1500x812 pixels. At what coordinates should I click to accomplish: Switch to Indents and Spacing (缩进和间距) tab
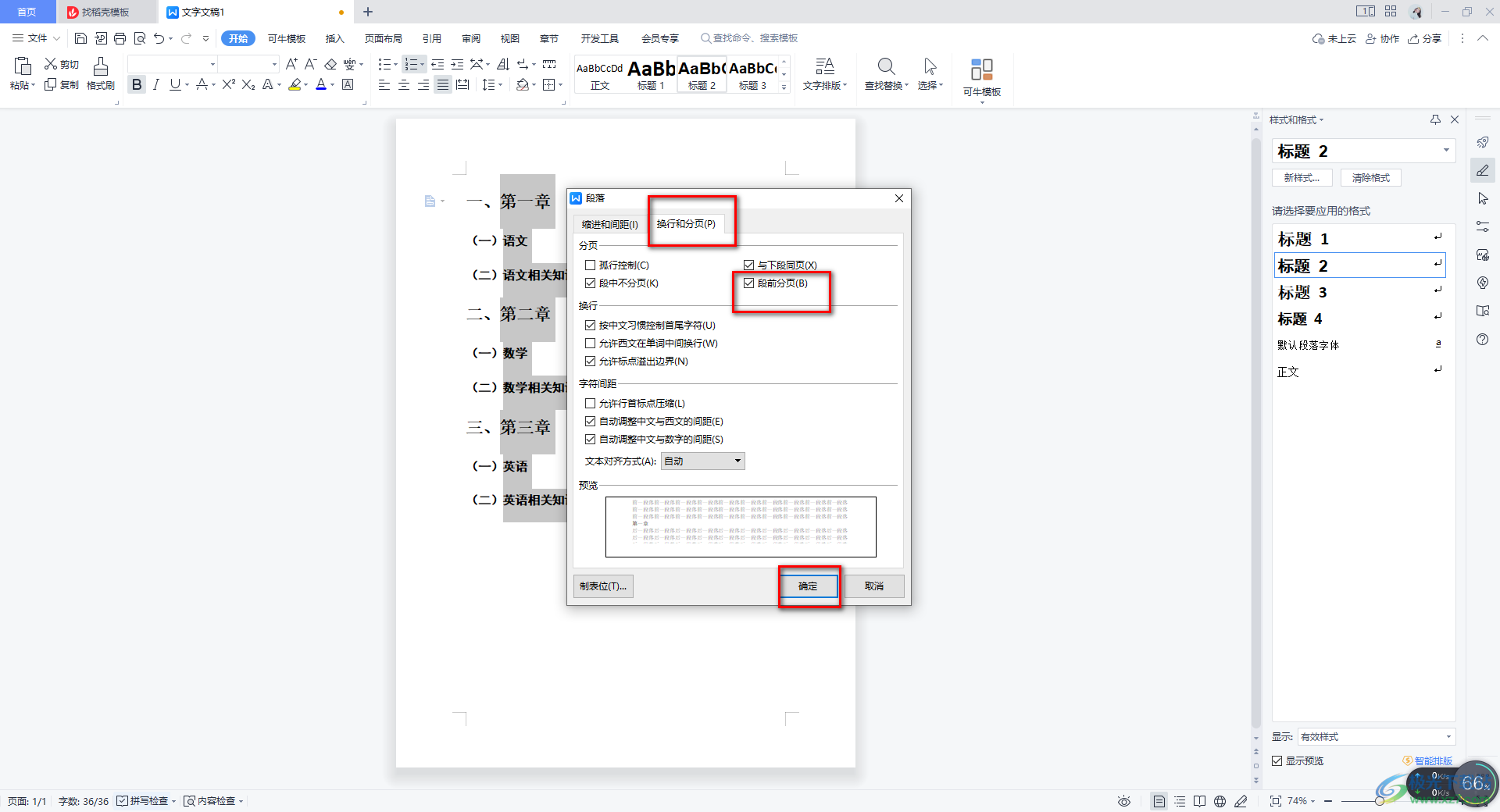(x=610, y=225)
